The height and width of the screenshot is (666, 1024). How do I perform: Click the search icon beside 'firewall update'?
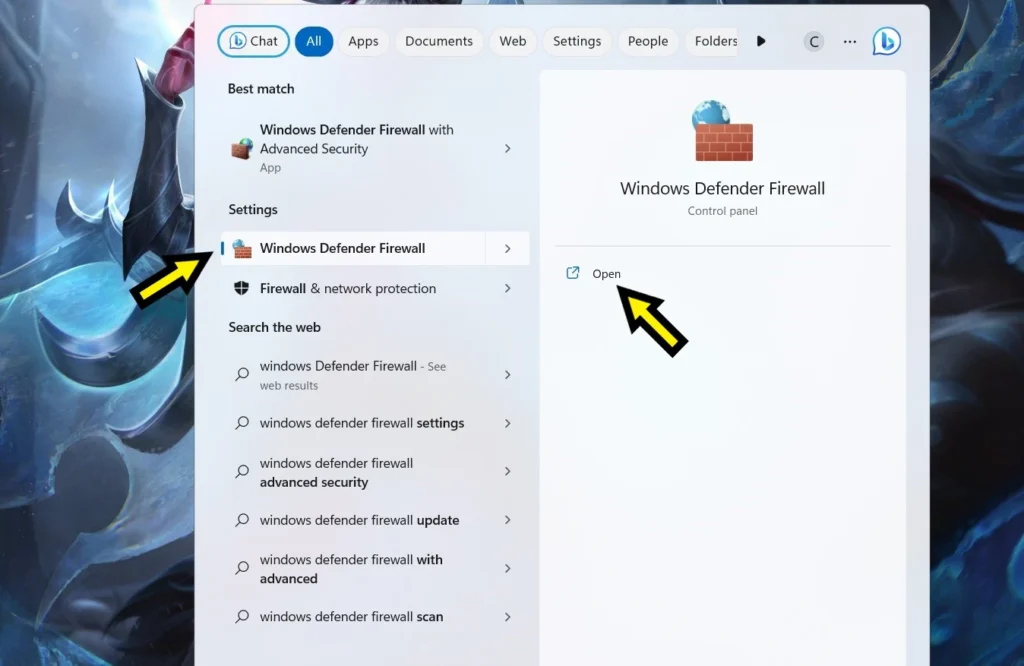242,520
